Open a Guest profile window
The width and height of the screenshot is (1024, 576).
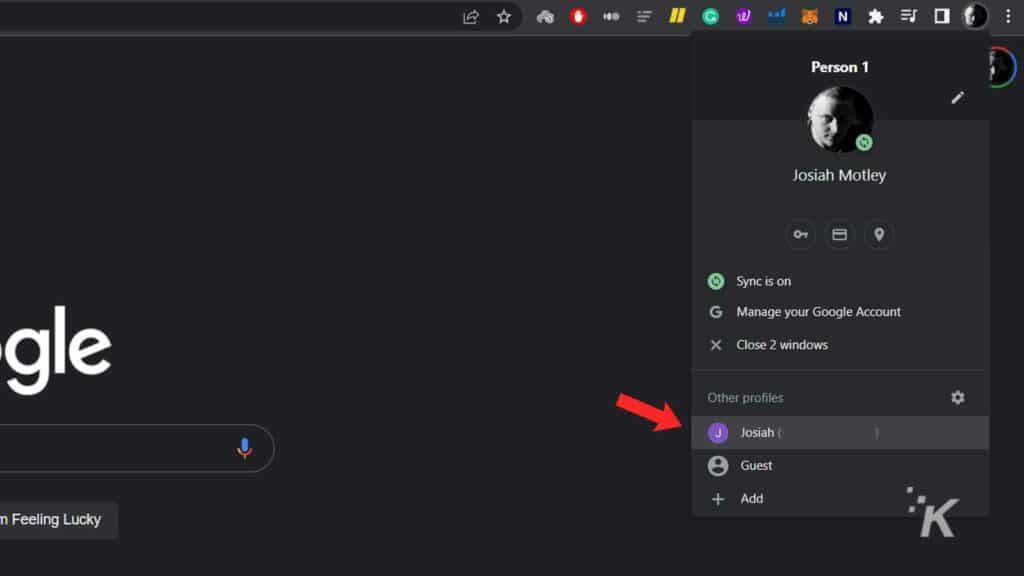click(x=840, y=466)
